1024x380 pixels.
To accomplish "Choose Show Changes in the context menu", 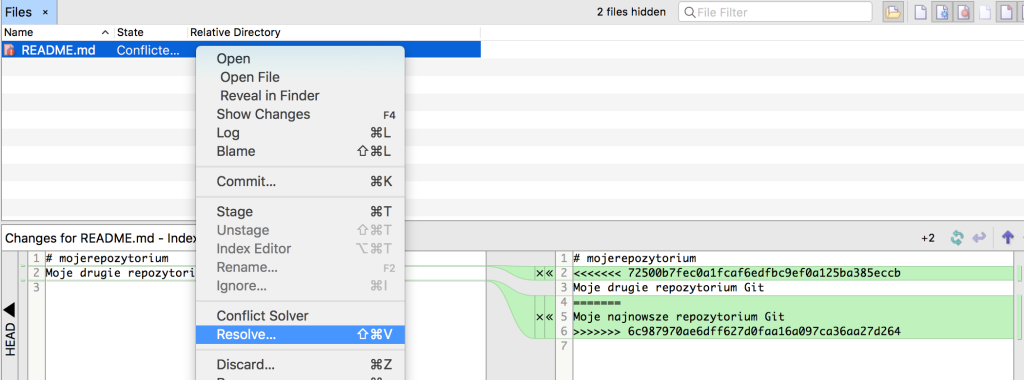I will click(300, 114).
